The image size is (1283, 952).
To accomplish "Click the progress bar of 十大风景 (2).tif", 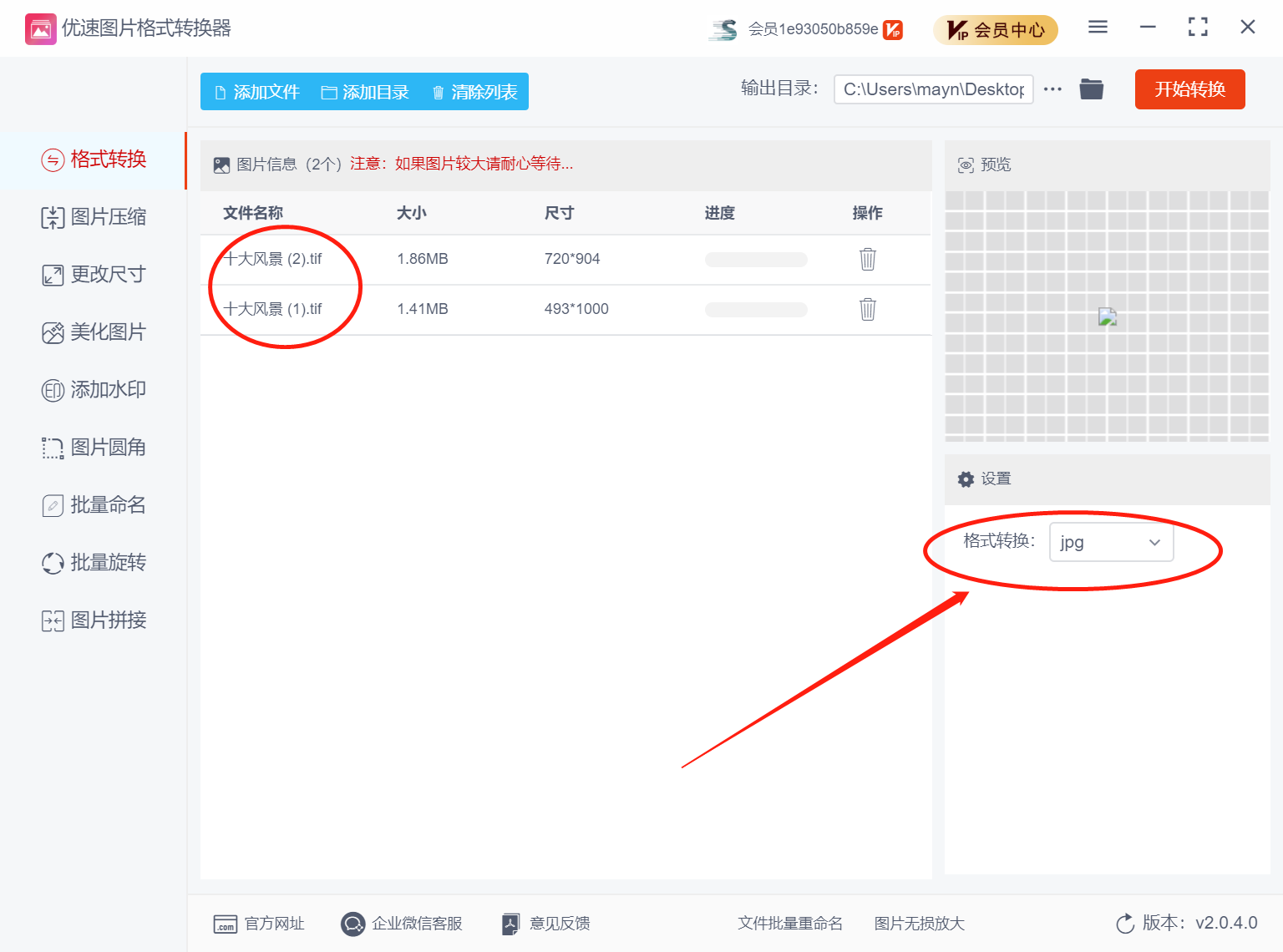I will tap(755, 259).
